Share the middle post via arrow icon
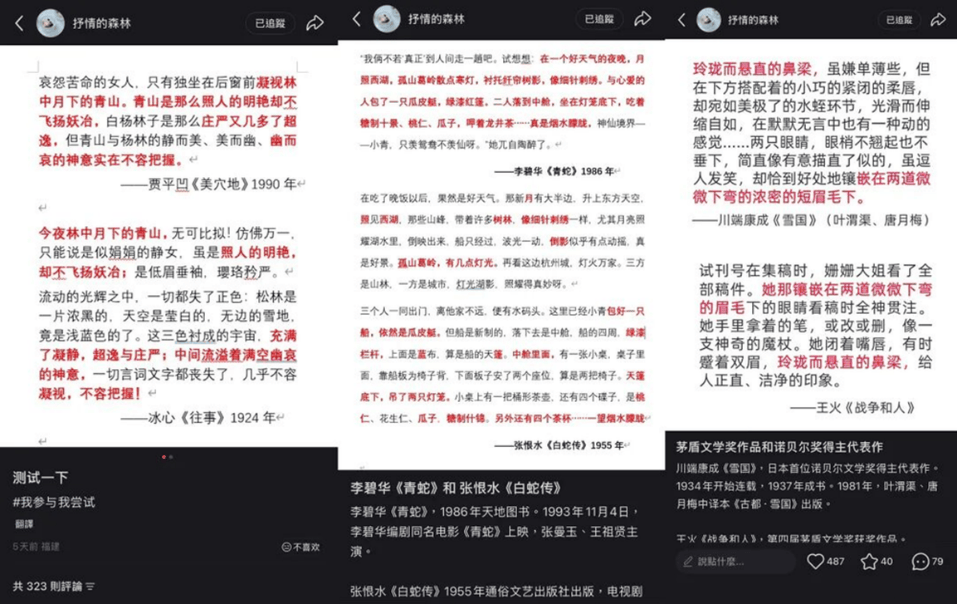 pyautogui.click(x=643, y=19)
